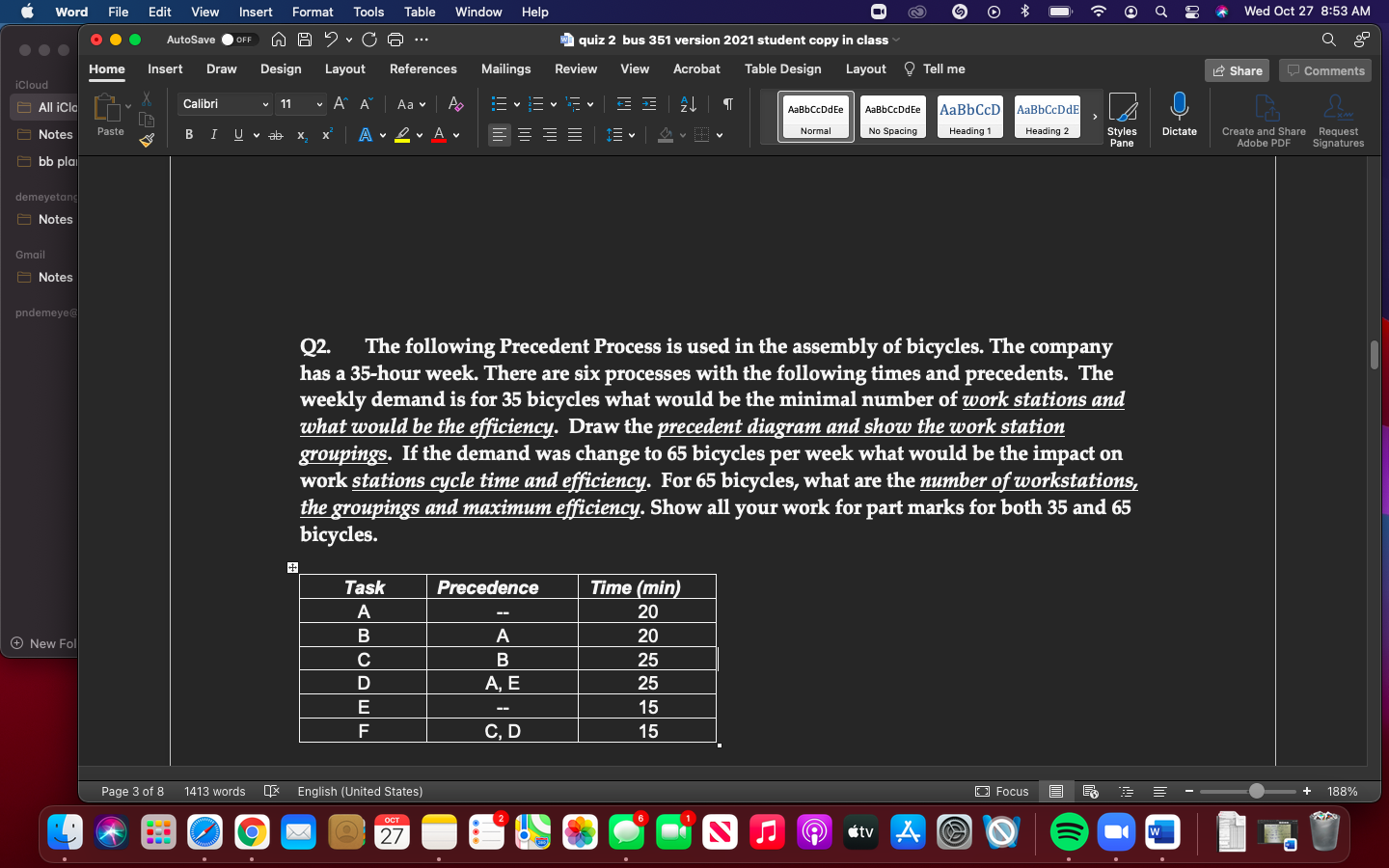Toggle bold formatting
This screenshot has height=868, width=1389.
(189, 135)
